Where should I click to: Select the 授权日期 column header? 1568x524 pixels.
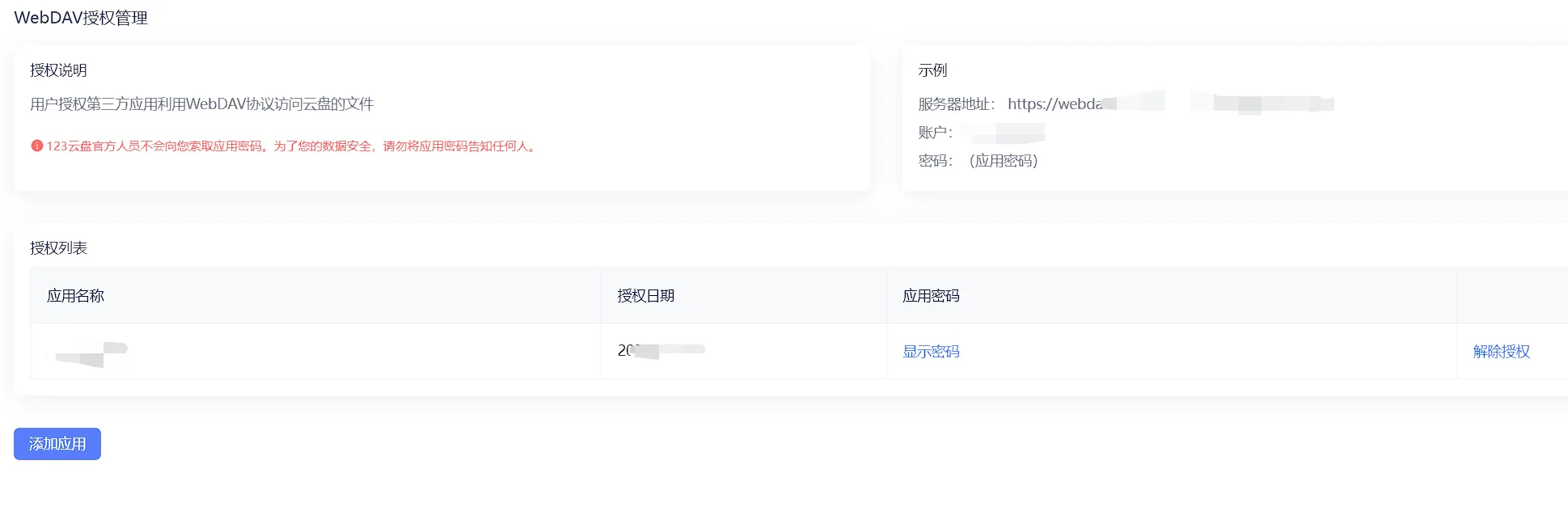click(x=645, y=296)
